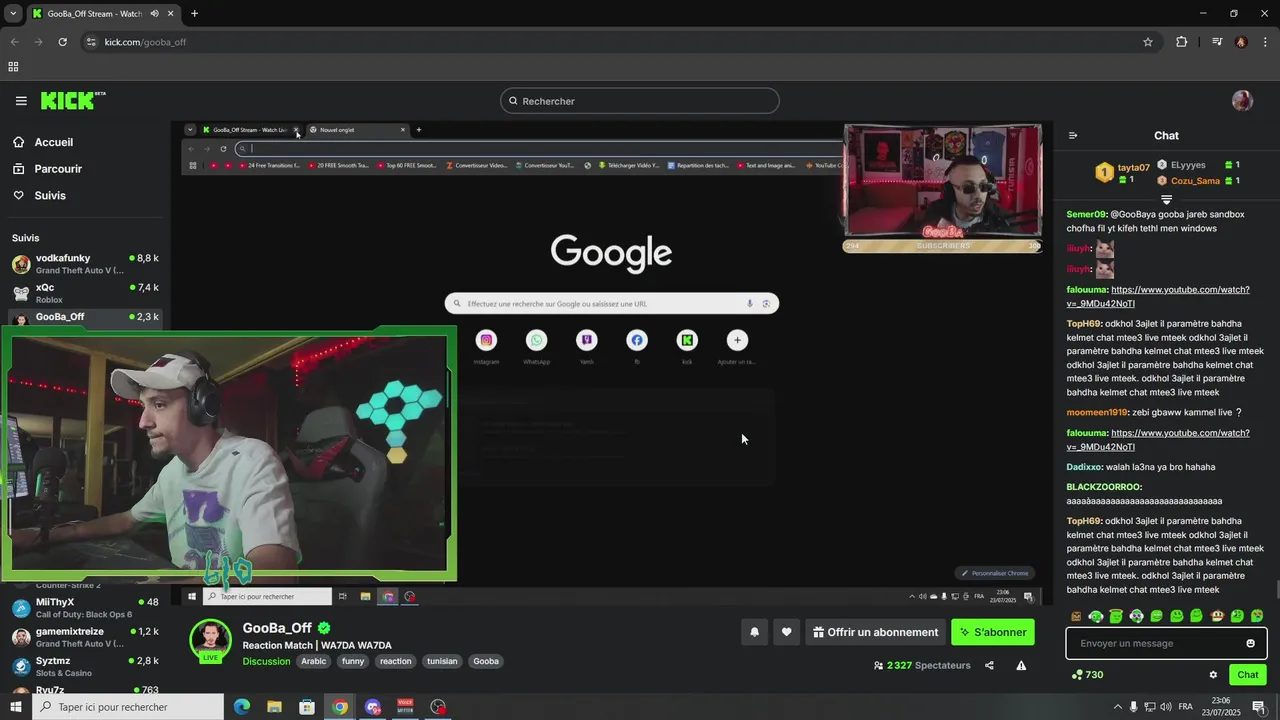Screen dimensions: 1280x720
Task: Open the Windows notification center
Action: pos(1259,707)
